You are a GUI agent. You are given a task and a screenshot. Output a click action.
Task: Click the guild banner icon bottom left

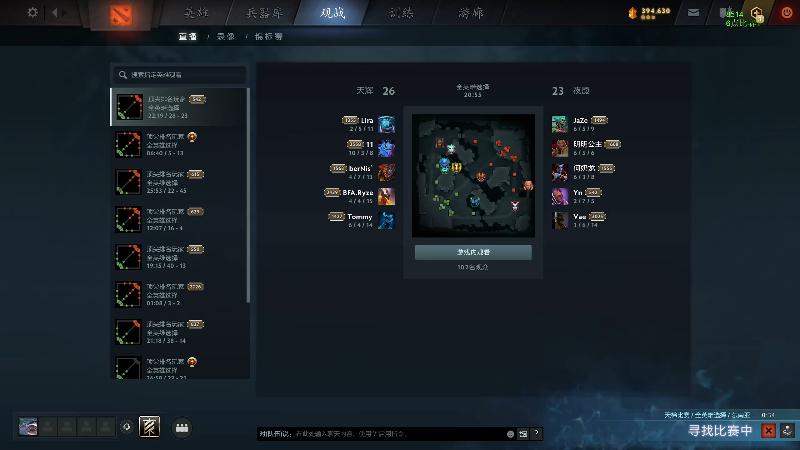(149, 427)
